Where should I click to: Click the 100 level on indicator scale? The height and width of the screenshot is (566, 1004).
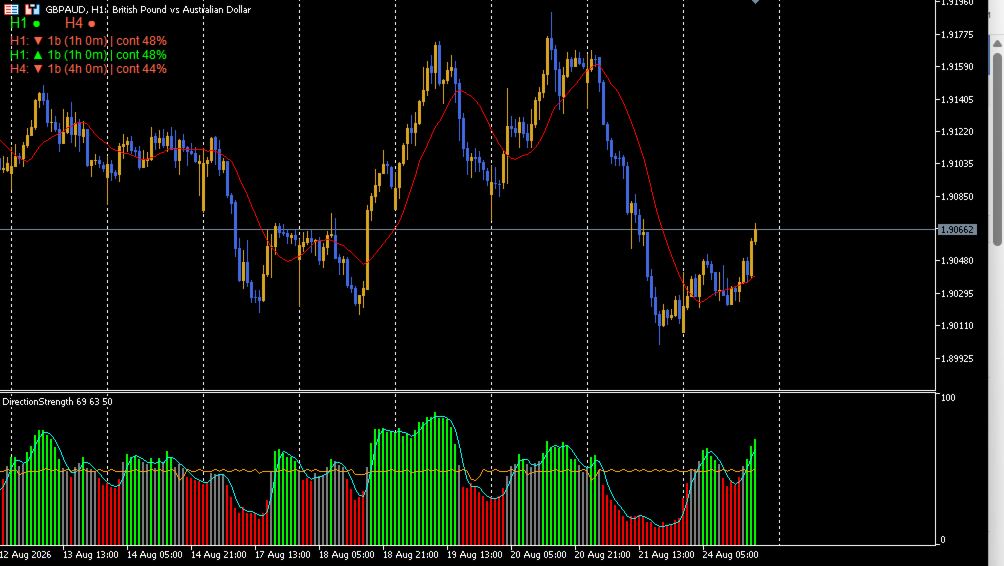pyautogui.click(x=948, y=398)
